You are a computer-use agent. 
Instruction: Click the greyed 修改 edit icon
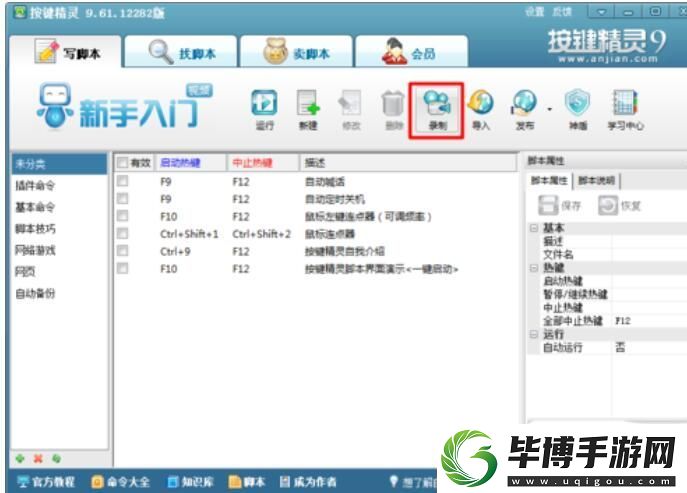coord(351,110)
